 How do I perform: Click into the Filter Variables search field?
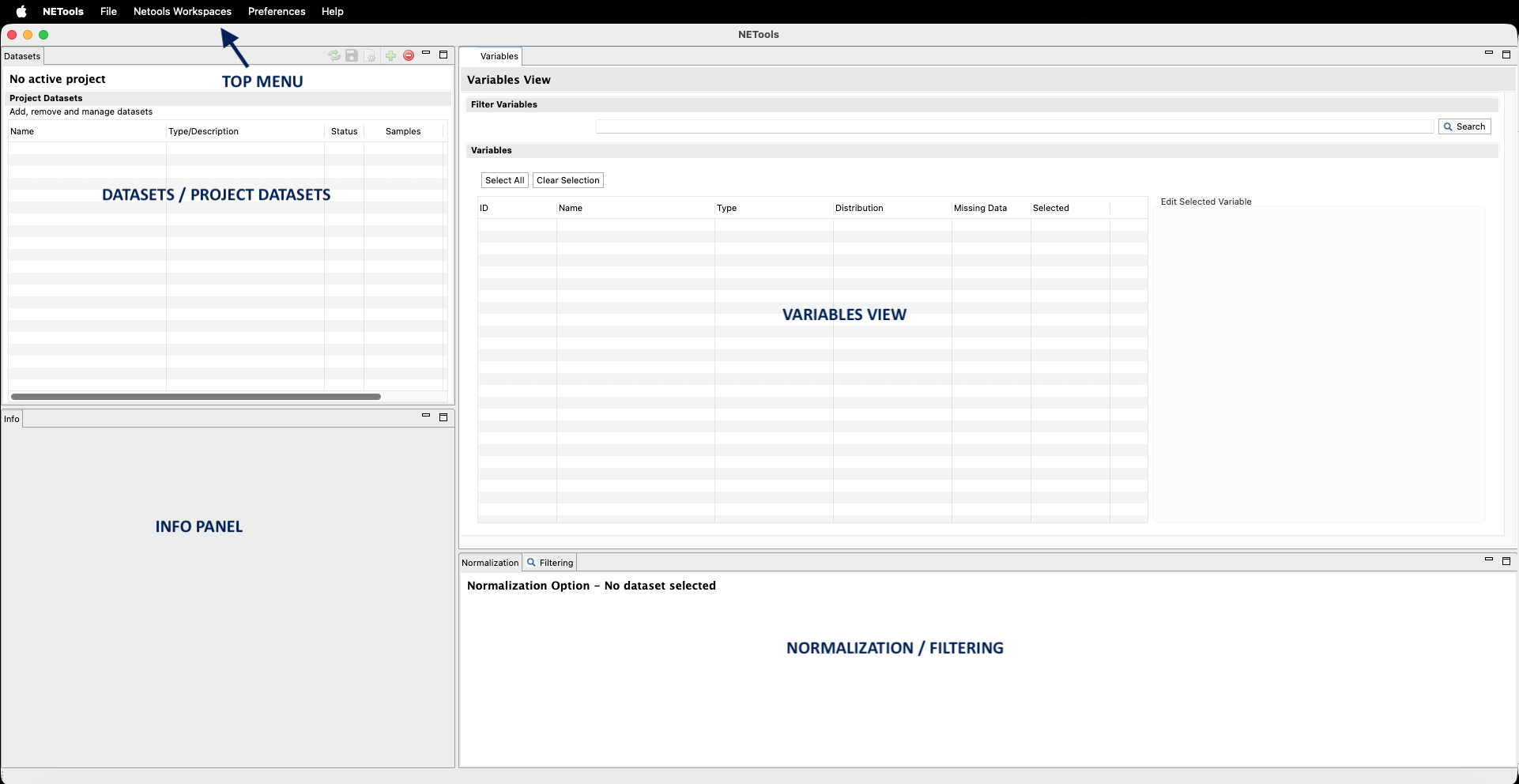pyautogui.click(x=1015, y=126)
